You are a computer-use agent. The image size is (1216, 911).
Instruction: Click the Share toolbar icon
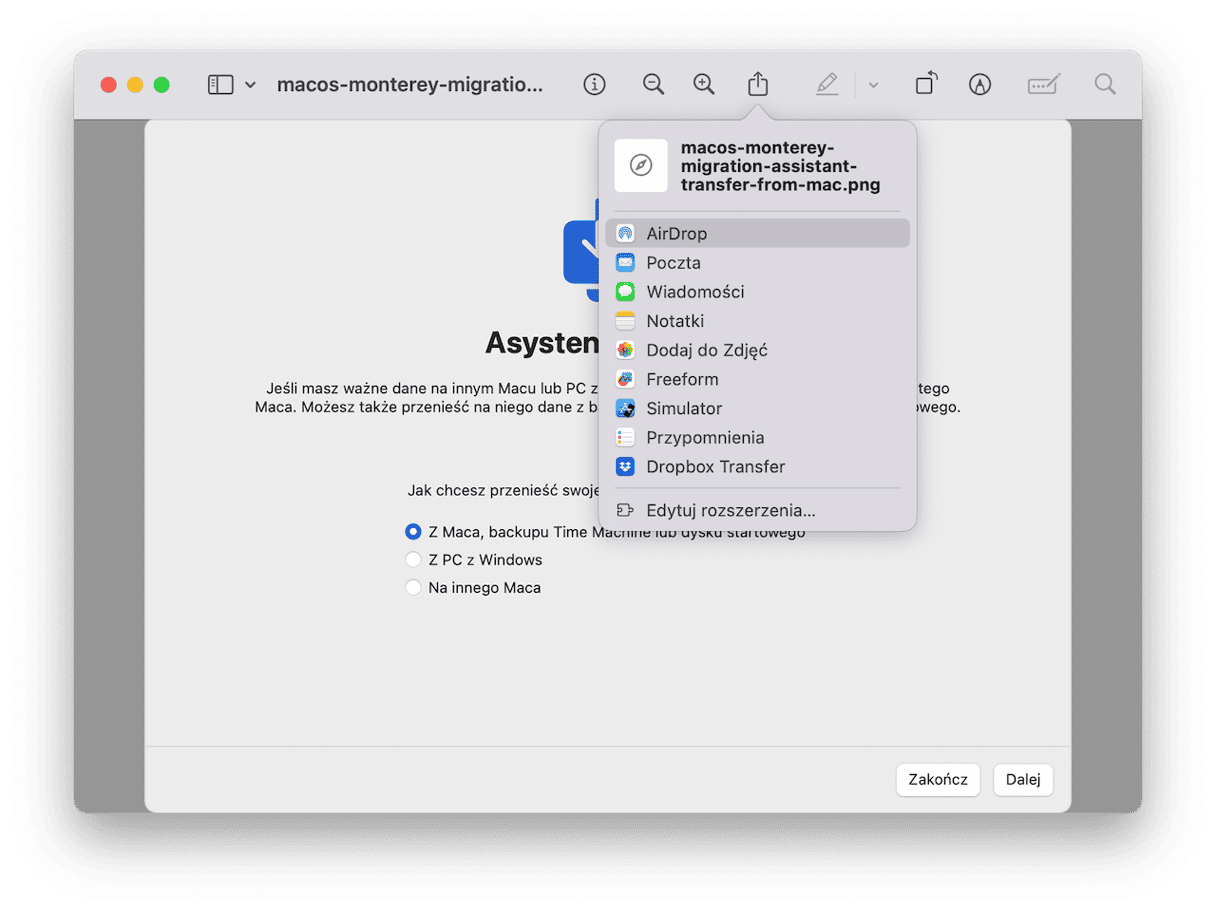point(758,85)
